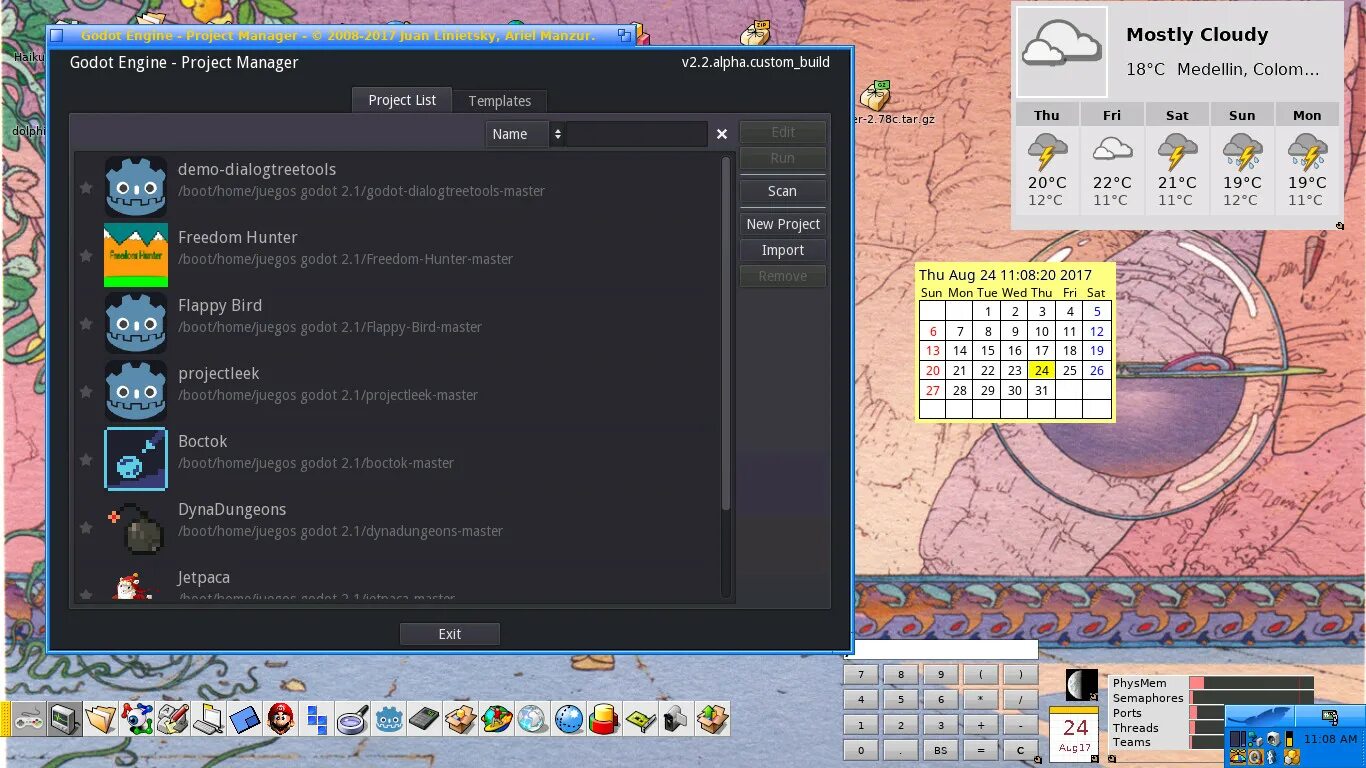This screenshot has width=1366, height=768.
Task: Select day 31 in the calendar widget
Action: 1042,390
